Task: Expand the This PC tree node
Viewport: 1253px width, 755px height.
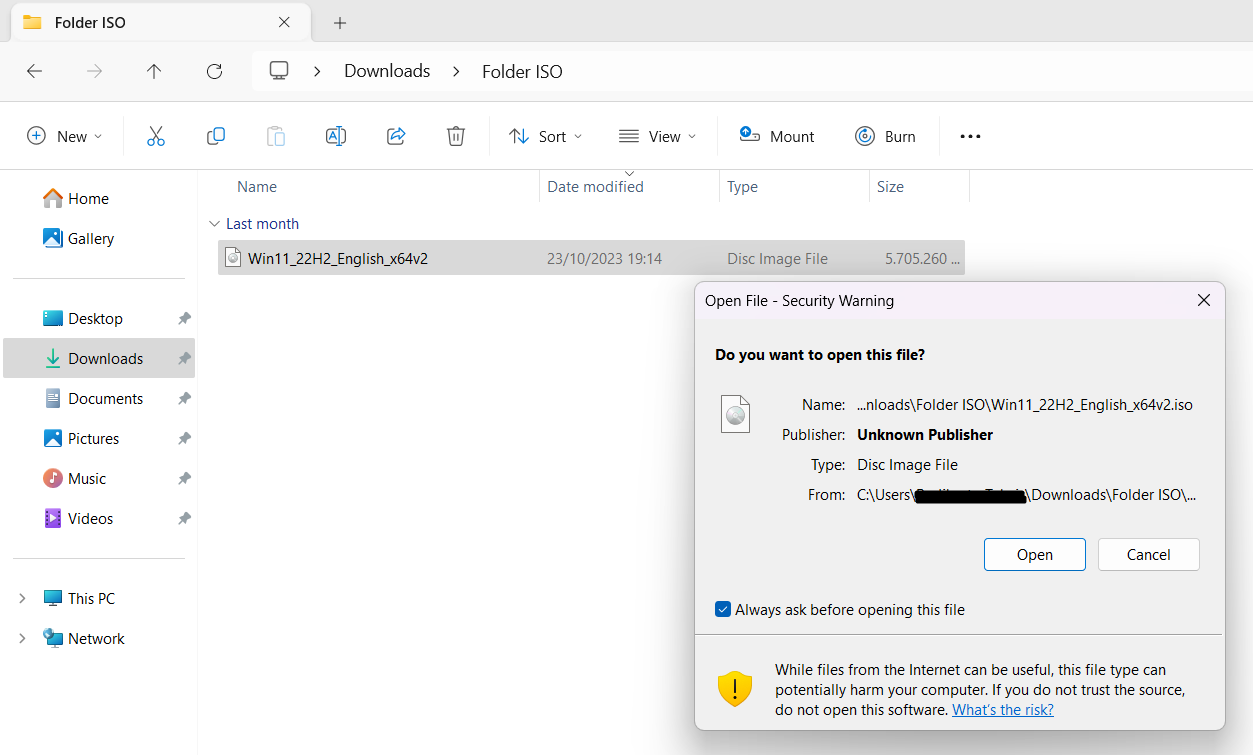Action: point(22,598)
